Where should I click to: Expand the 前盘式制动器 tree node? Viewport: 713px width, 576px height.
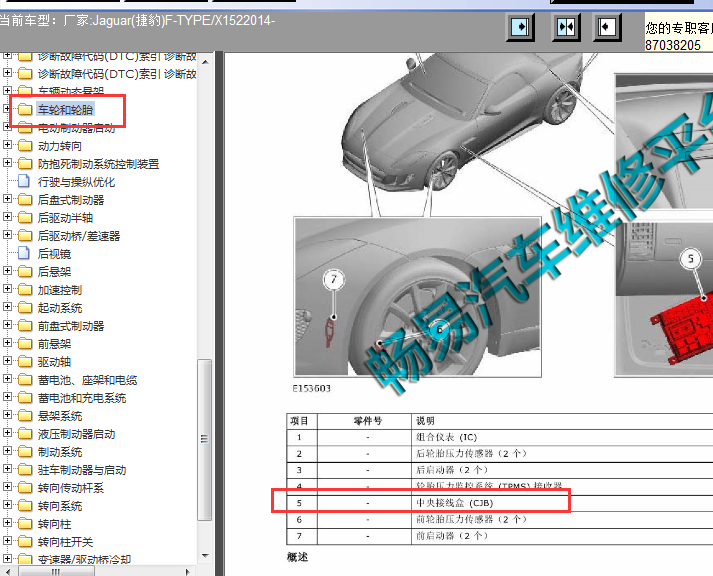[7, 325]
